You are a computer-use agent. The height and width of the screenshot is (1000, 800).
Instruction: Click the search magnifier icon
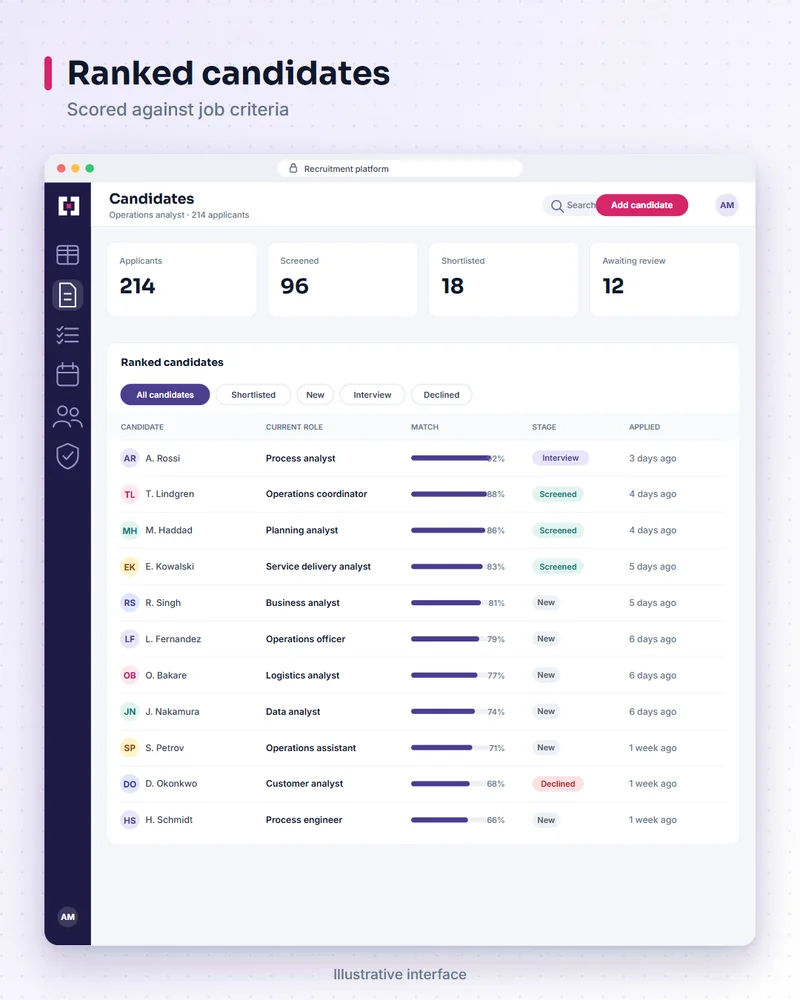tap(557, 206)
